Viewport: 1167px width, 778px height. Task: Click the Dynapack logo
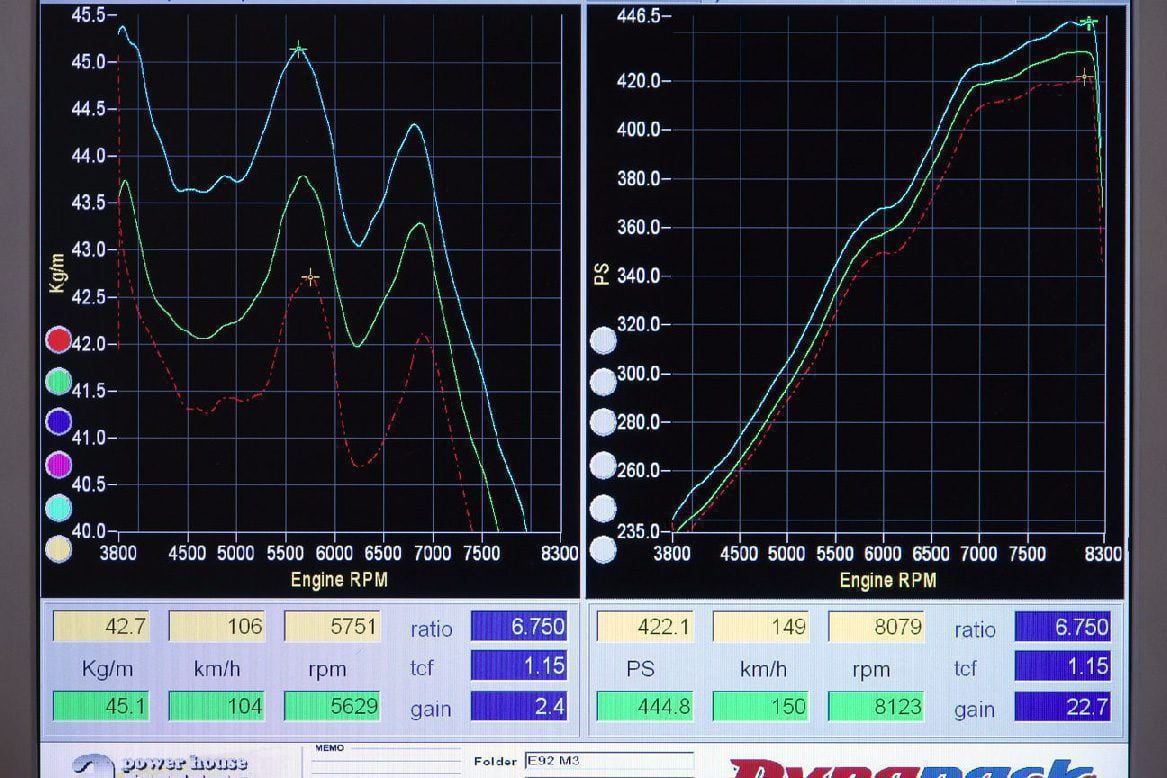click(x=910, y=768)
